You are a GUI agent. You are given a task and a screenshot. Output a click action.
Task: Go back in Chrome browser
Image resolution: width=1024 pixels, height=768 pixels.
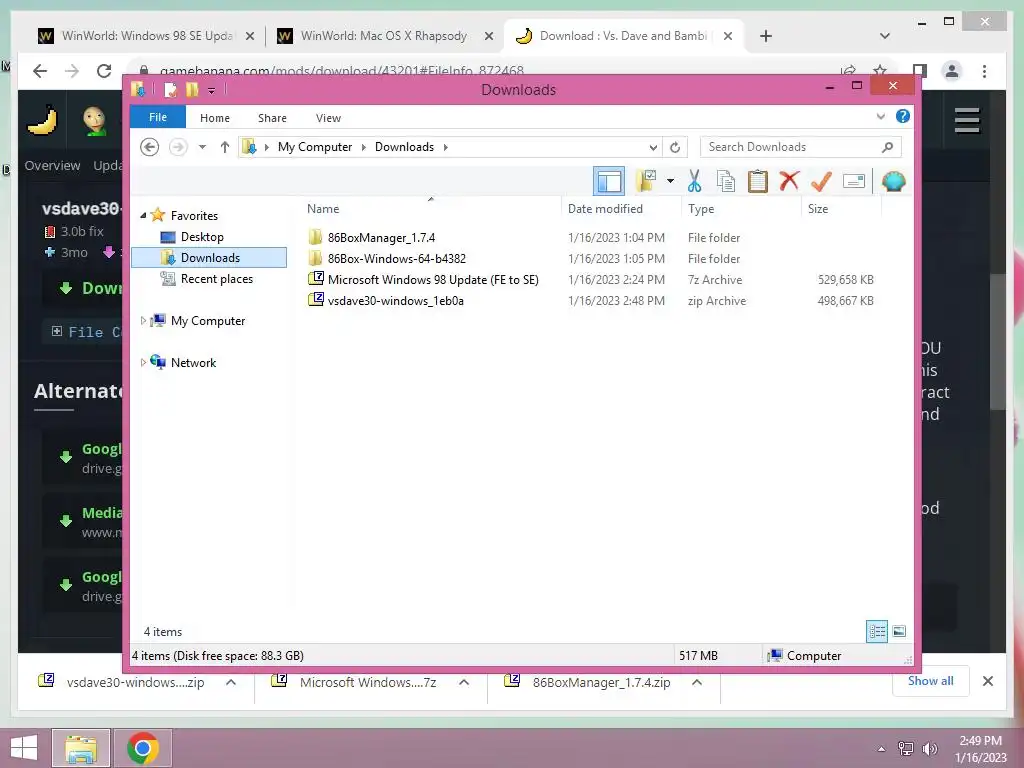pyautogui.click(x=40, y=71)
